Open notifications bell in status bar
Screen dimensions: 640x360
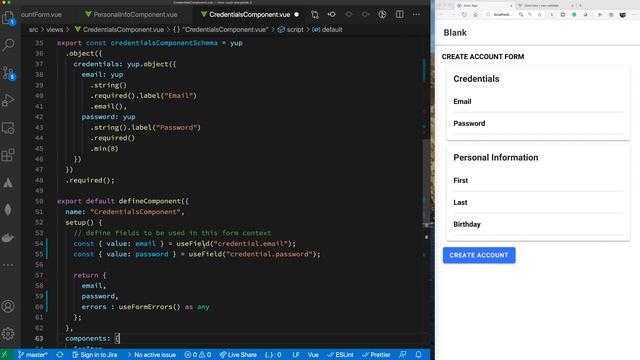418,355
